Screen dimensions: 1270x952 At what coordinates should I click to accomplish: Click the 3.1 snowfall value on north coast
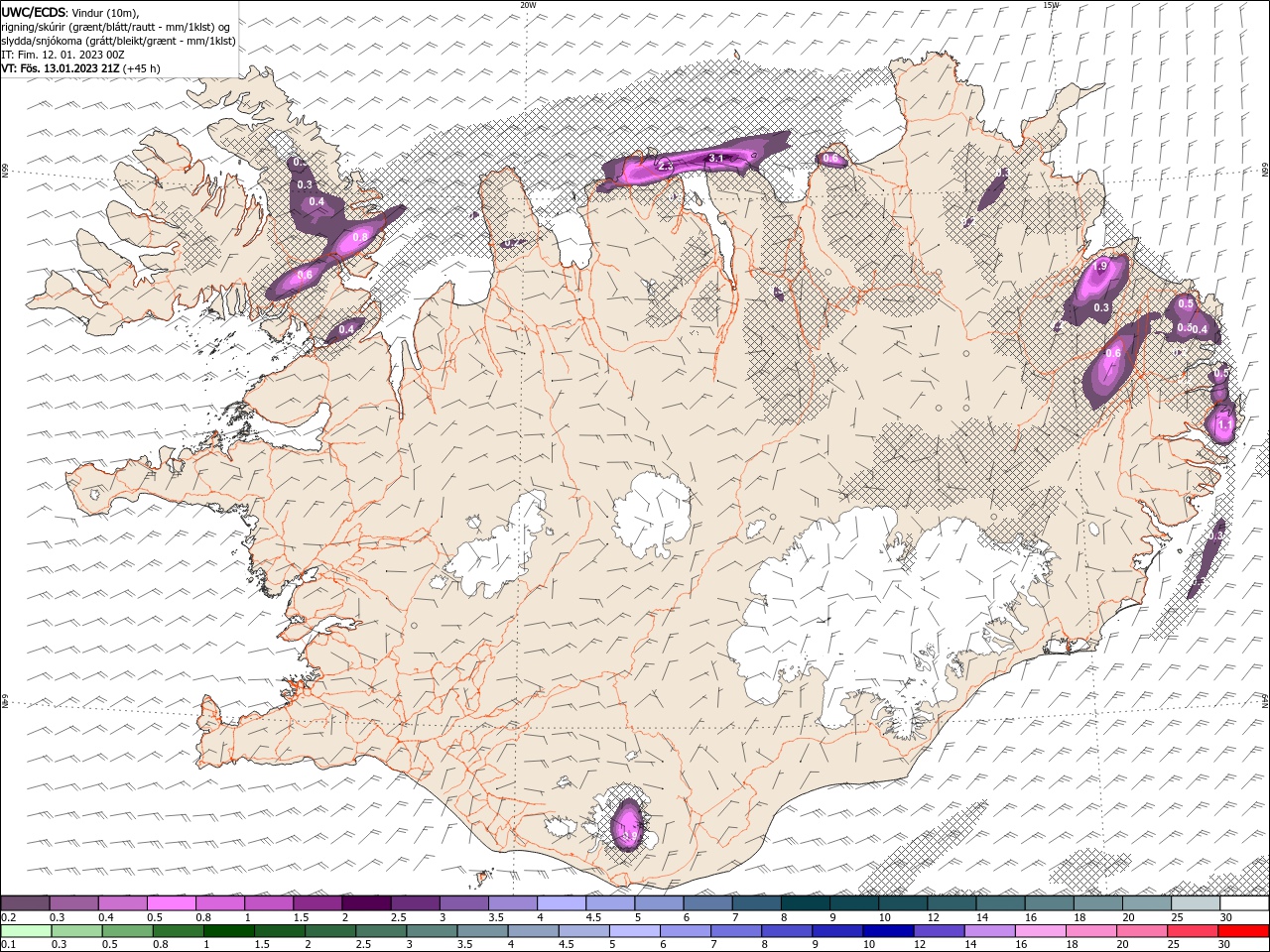(x=716, y=159)
